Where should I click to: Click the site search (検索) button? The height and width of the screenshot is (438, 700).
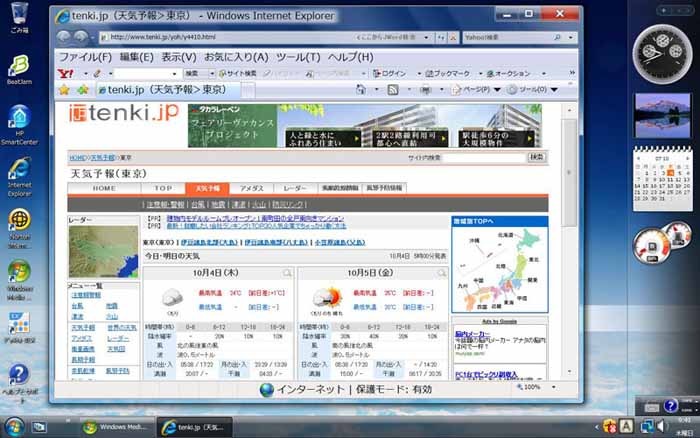tap(536, 157)
